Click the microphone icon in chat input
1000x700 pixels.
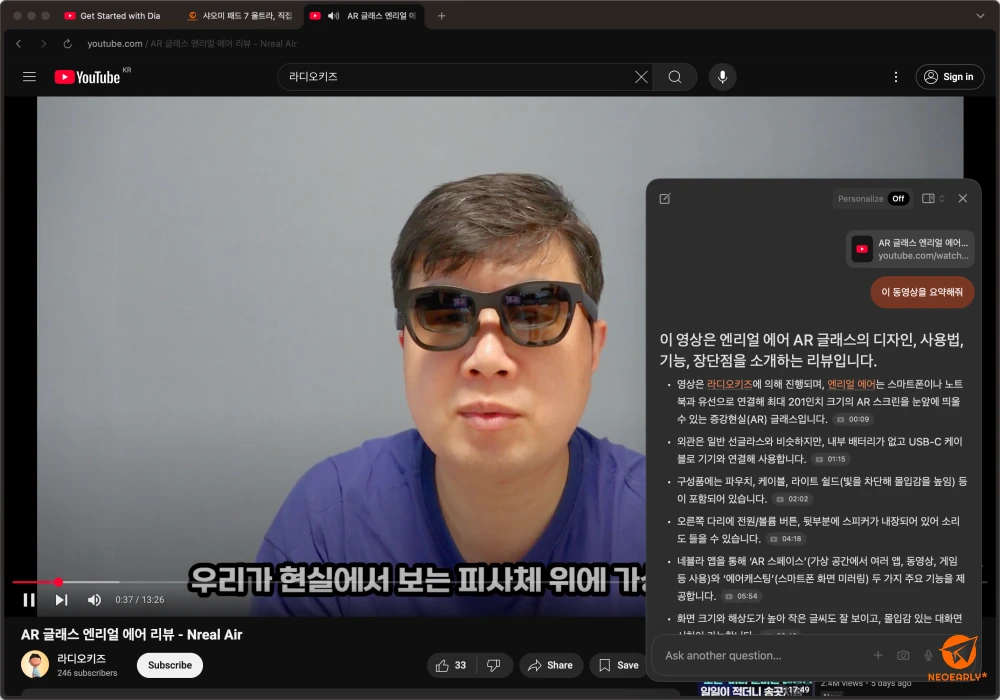click(x=929, y=655)
